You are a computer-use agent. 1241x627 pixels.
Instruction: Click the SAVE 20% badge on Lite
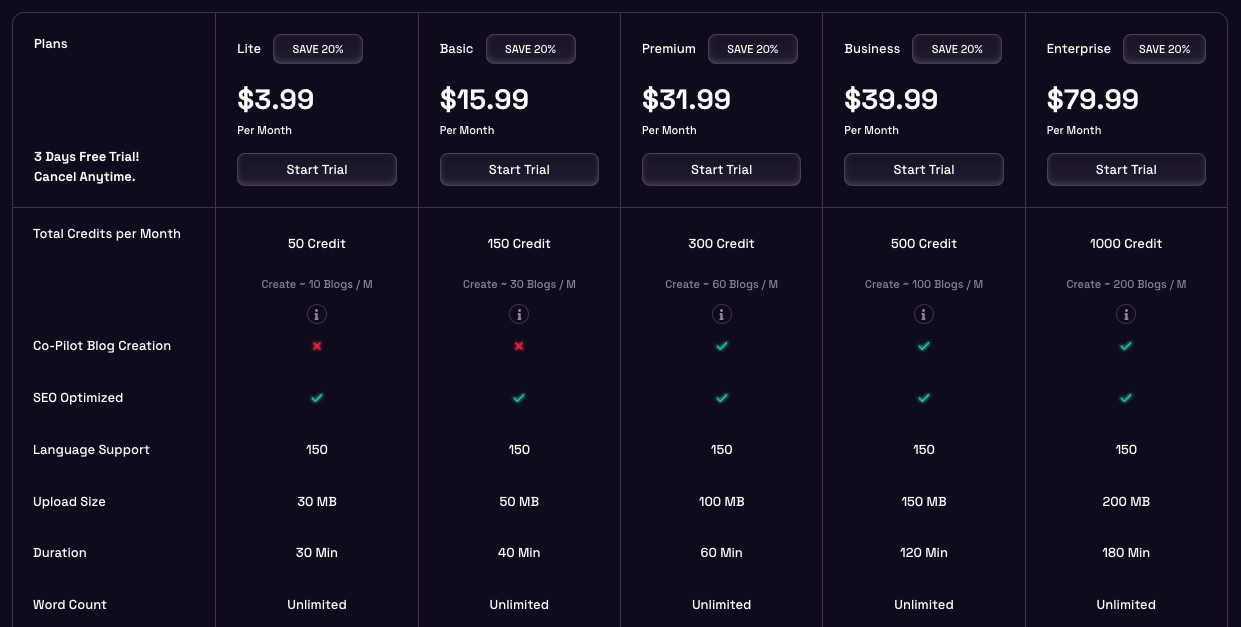(318, 49)
